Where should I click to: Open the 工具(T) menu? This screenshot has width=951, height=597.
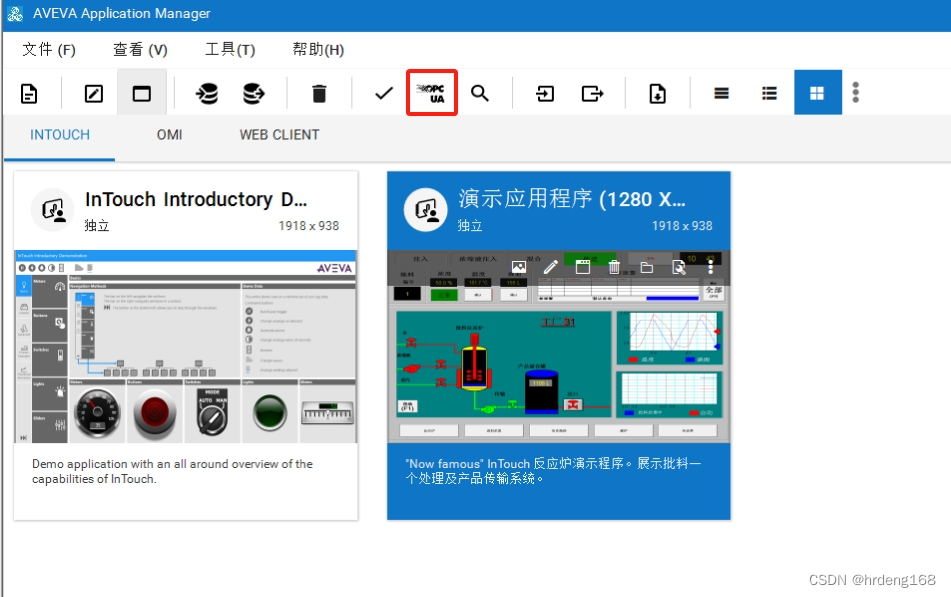click(230, 49)
